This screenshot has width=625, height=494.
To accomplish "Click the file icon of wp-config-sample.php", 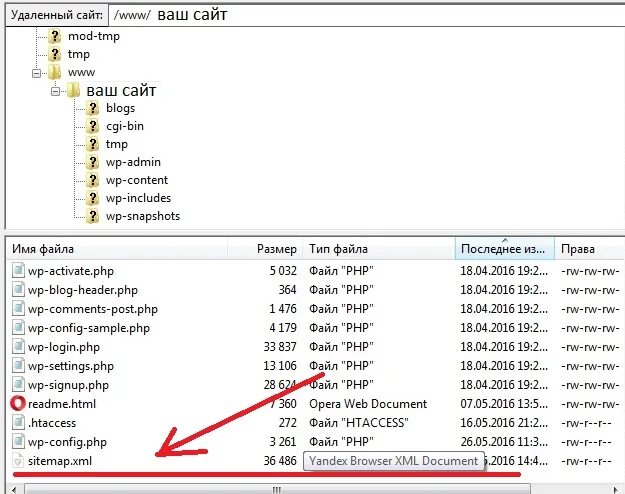I will click(18, 328).
